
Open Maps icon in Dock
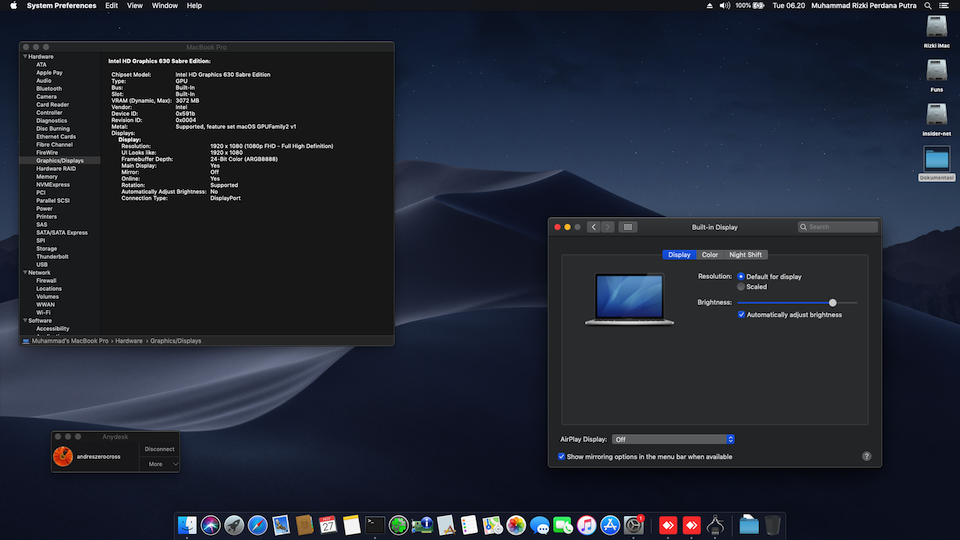click(x=492, y=525)
